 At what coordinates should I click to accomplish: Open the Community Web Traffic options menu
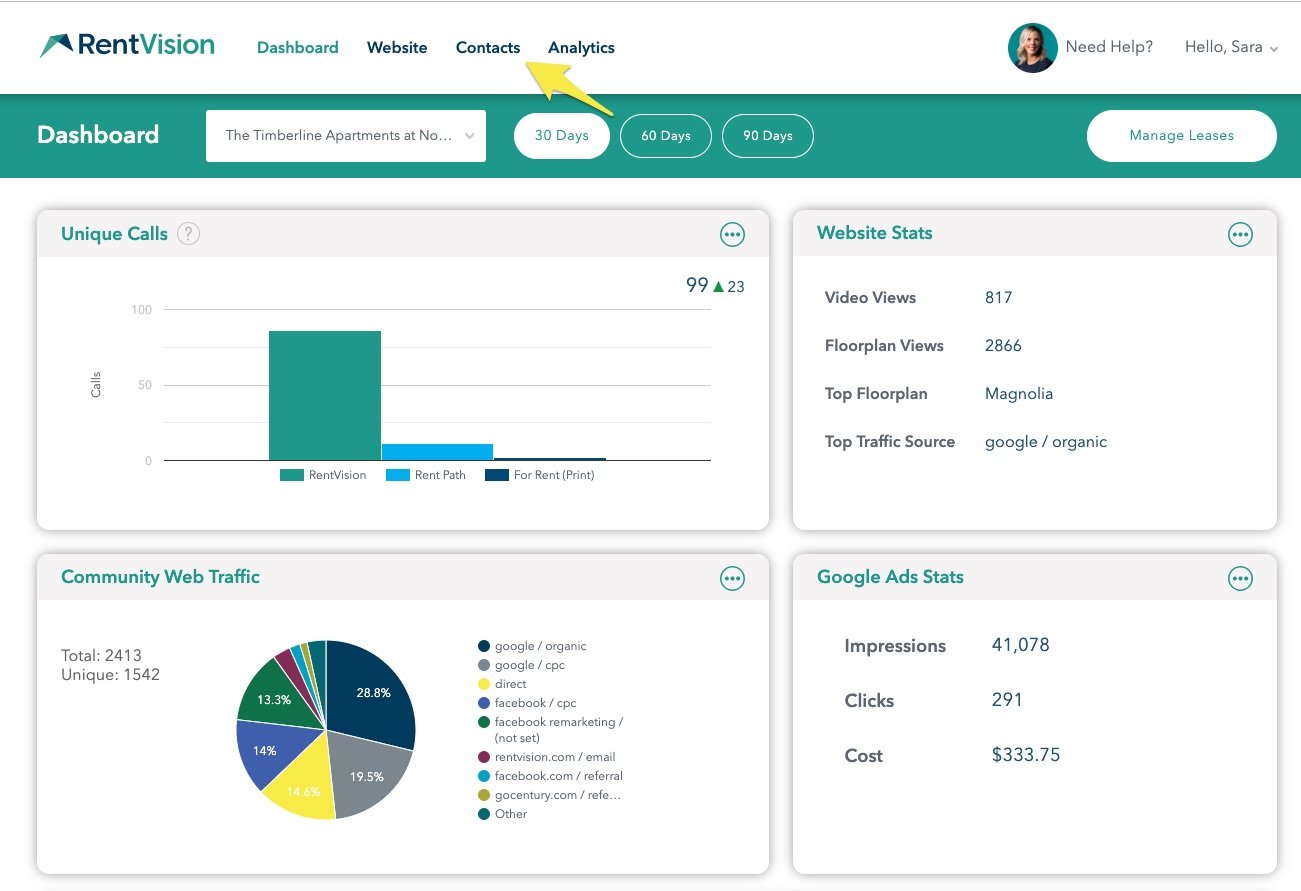pos(733,578)
